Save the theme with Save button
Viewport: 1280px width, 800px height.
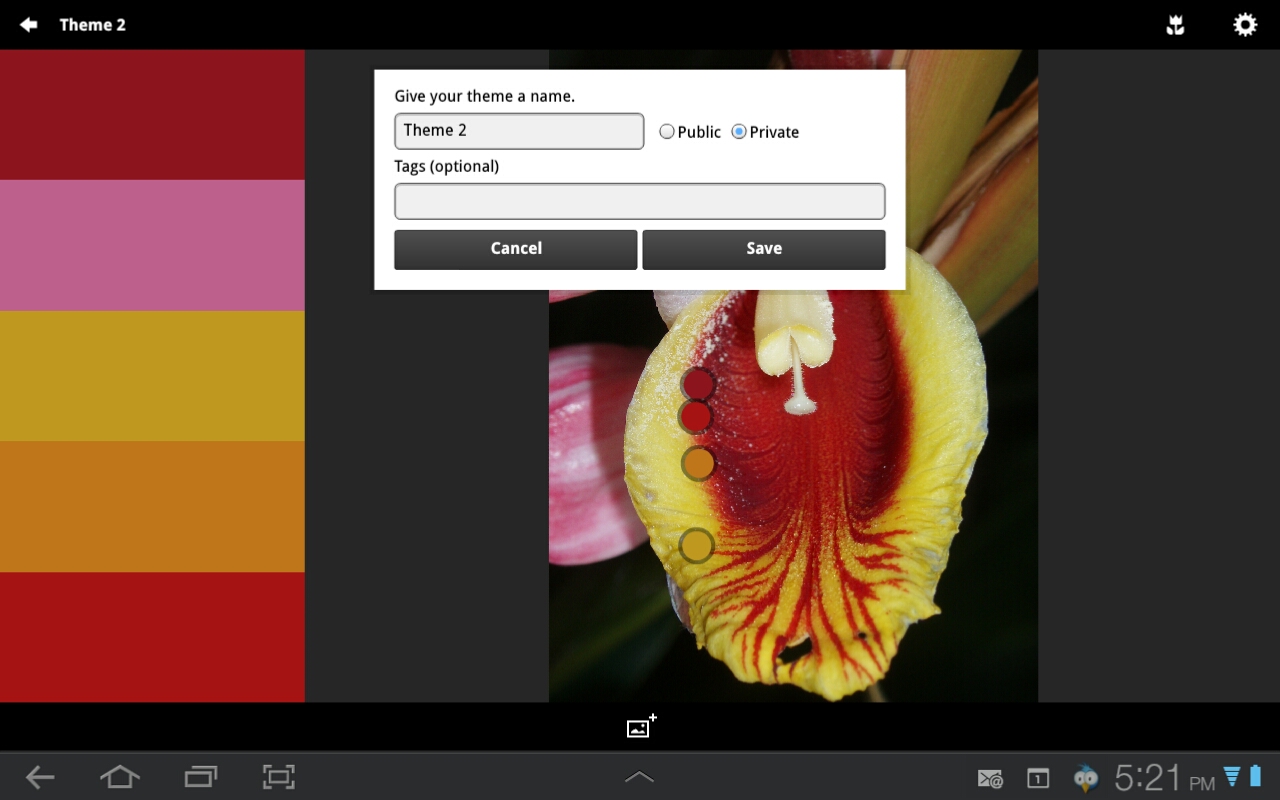tap(764, 249)
